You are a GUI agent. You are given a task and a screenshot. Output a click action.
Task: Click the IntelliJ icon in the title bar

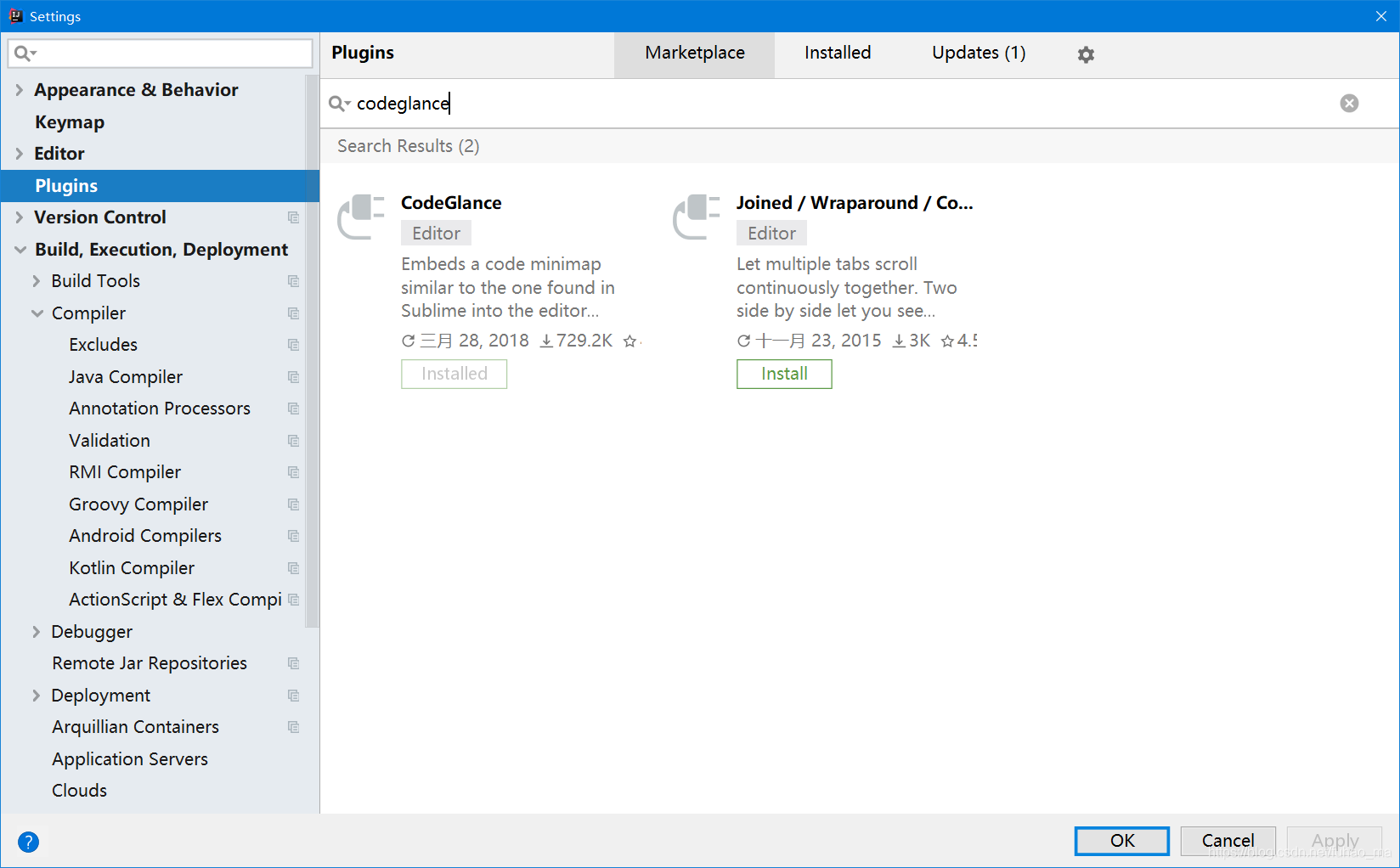15,16
